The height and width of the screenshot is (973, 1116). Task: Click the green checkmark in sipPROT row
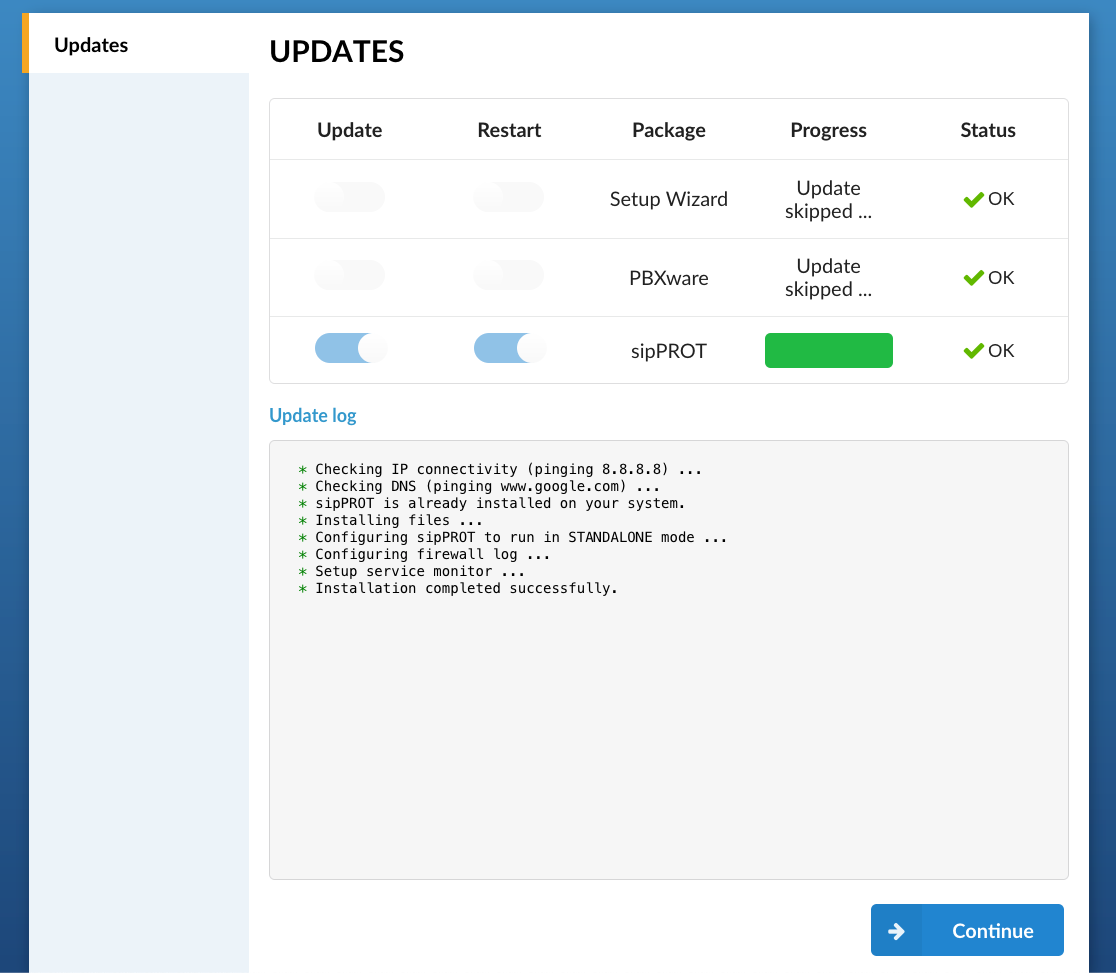[x=973, y=351]
